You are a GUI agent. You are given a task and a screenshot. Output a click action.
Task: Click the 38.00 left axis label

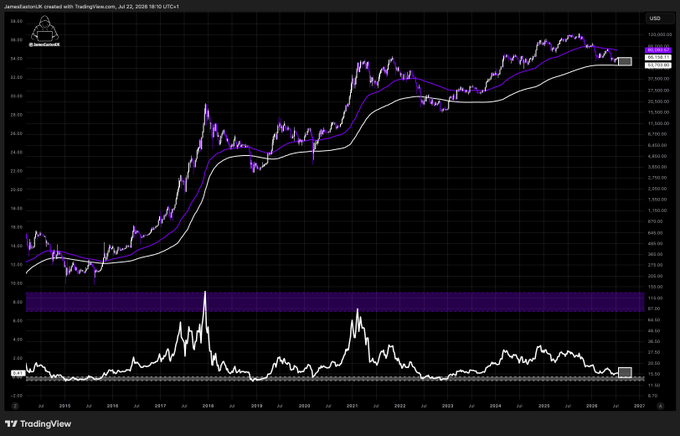point(16,21)
